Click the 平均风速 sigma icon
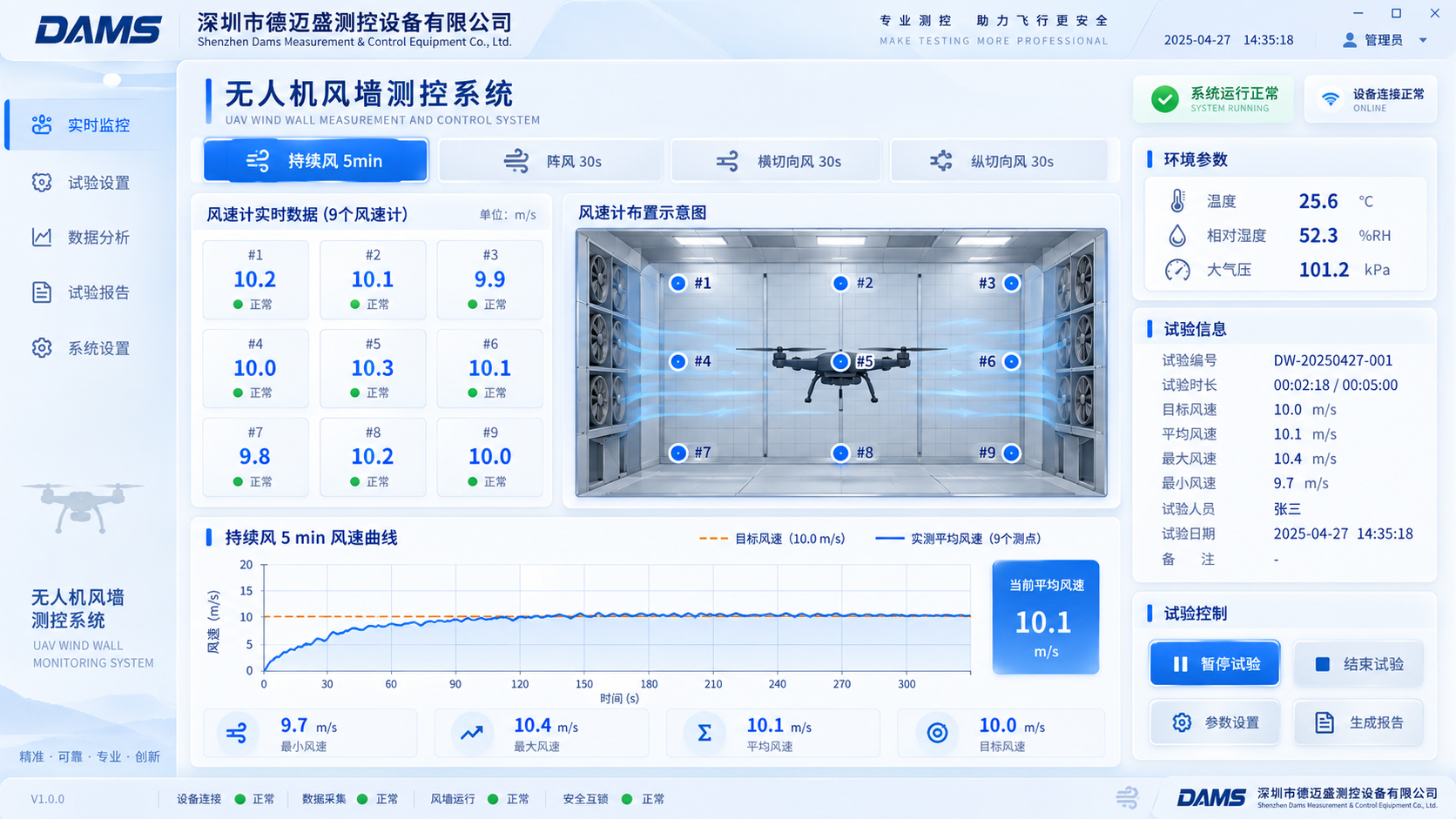Image resolution: width=1456 pixels, height=819 pixels. click(704, 734)
